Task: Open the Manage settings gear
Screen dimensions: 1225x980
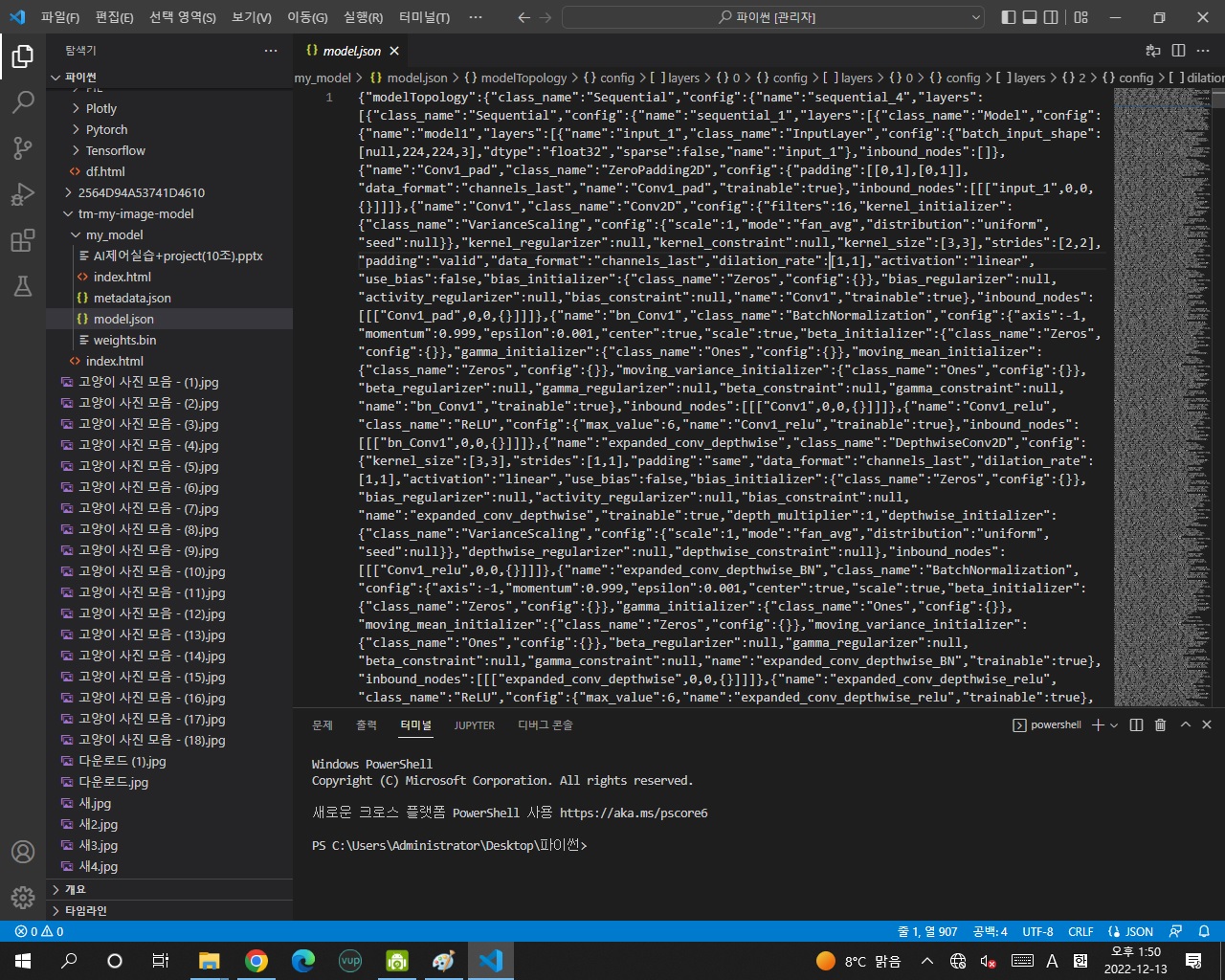Action: pos(23,898)
